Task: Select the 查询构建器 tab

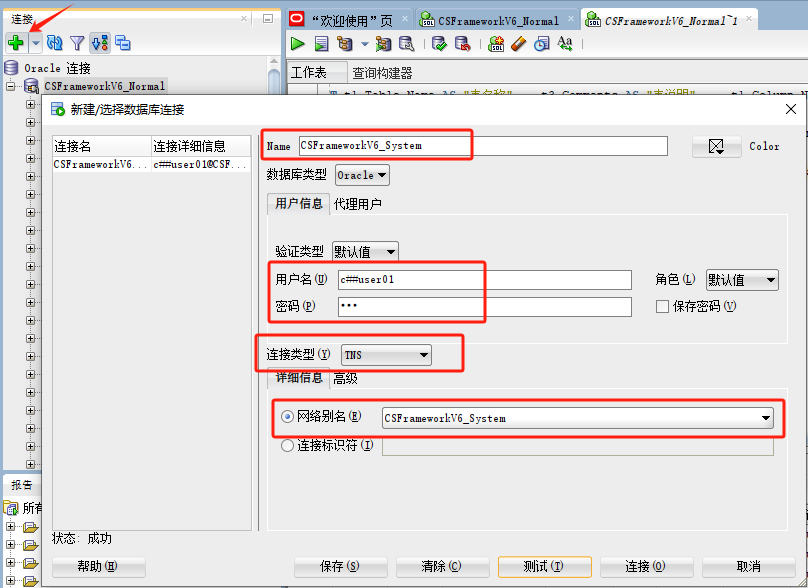Action: pos(382,73)
